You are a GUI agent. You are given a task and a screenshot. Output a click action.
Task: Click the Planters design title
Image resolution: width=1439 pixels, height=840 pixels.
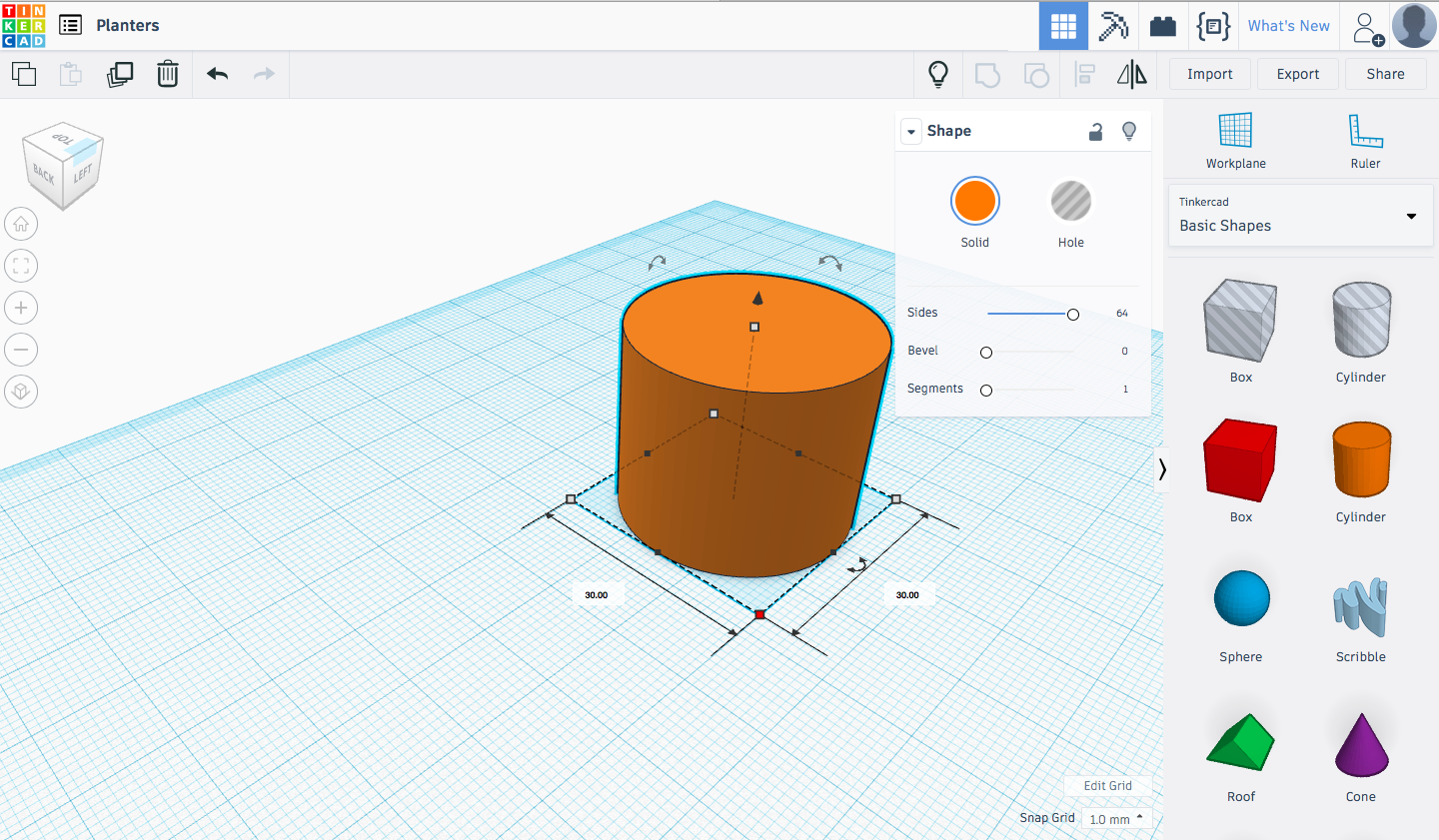(x=128, y=25)
